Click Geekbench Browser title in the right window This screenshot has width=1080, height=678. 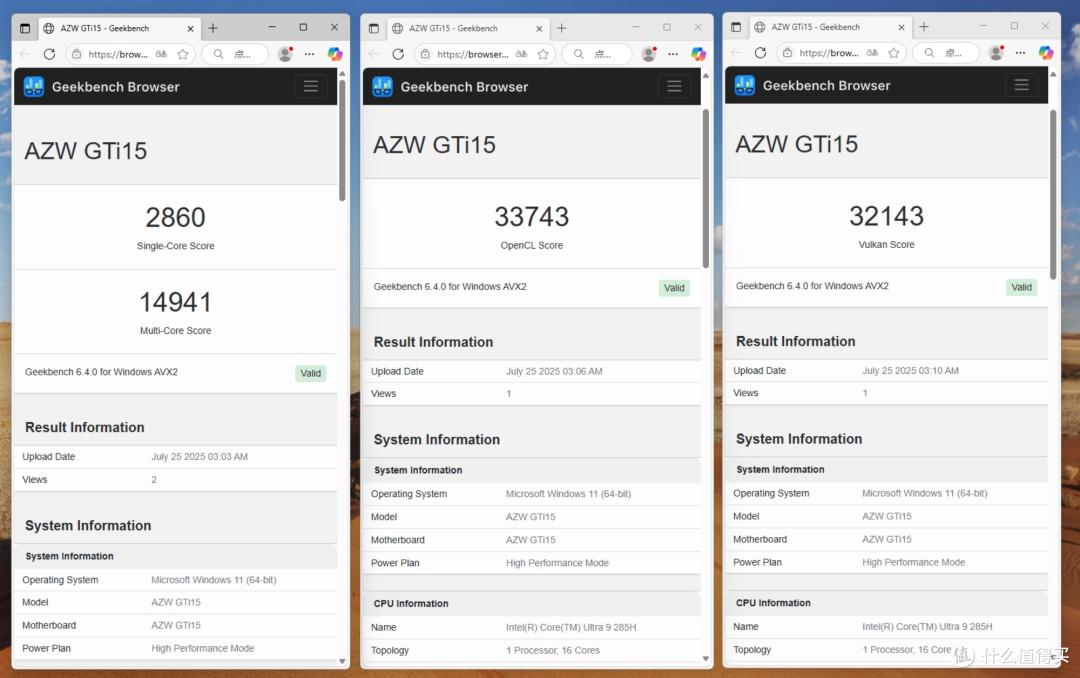pyautogui.click(x=827, y=86)
